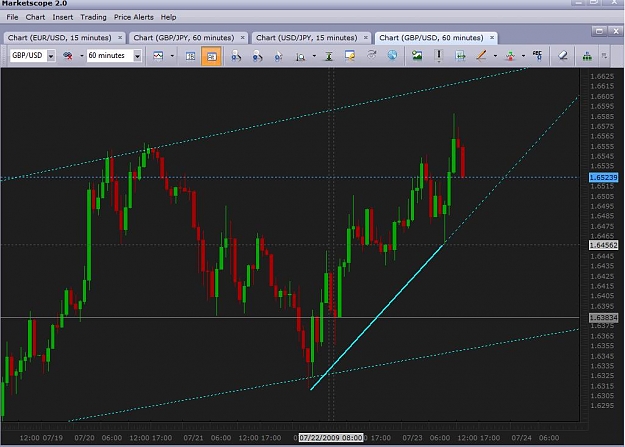
Task: Close the EUR/USD 15 minutes chart tab
Action: pyautogui.click(x=120, y=37)
